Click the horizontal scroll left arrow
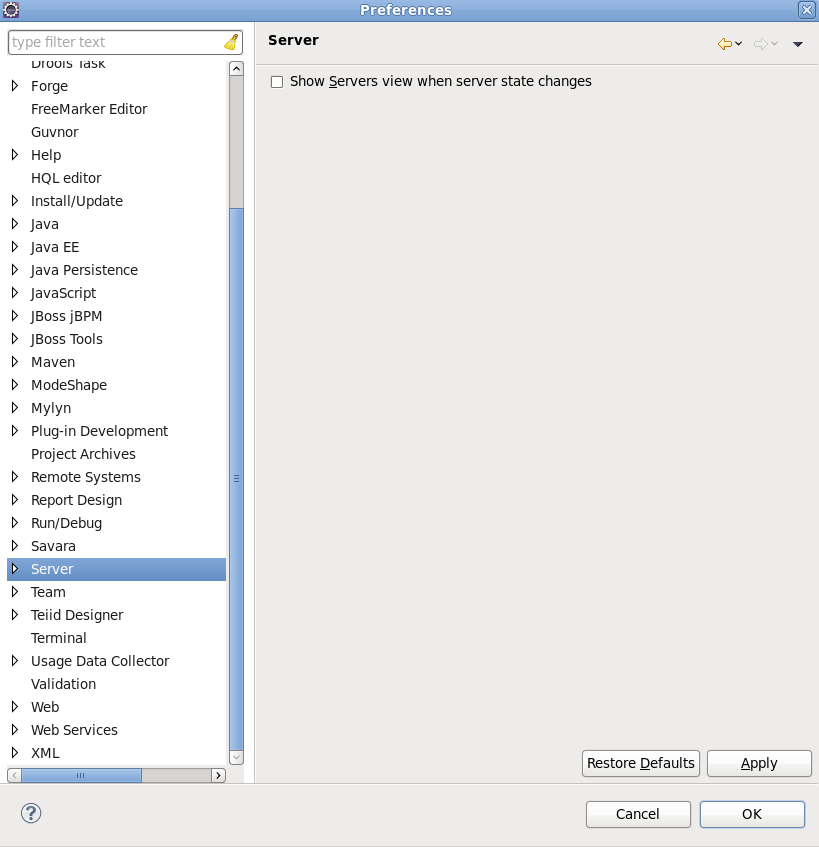 [15, 776]
